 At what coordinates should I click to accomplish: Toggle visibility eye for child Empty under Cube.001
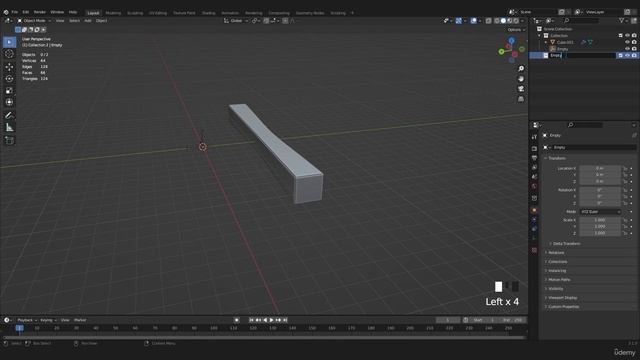pyautogui.click(x=627, y=49)
